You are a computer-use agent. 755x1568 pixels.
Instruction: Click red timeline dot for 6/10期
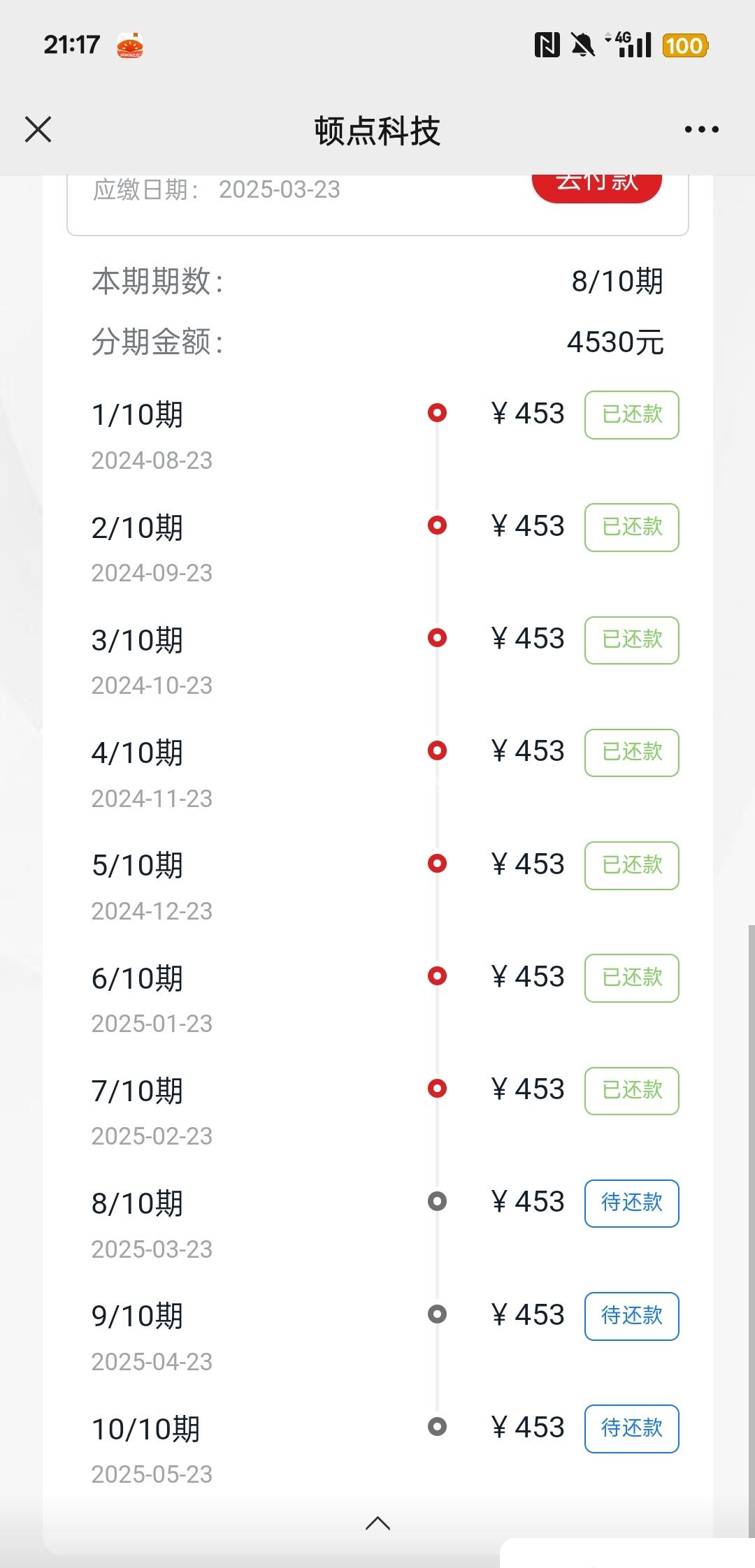(x=437, y=975)
